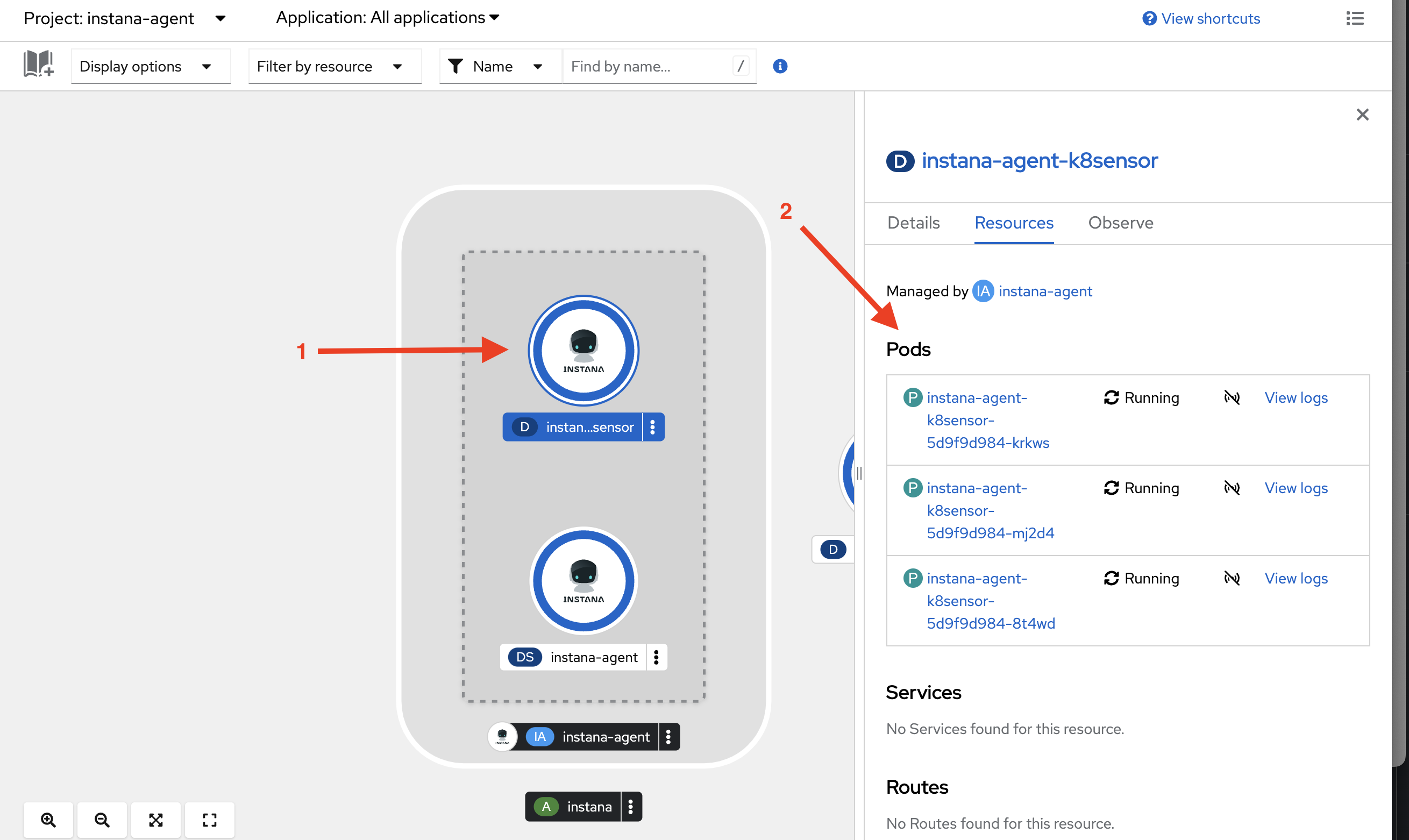
Task: Close the instana-agent-k8sensor side panel
Action: (1363, 115)
